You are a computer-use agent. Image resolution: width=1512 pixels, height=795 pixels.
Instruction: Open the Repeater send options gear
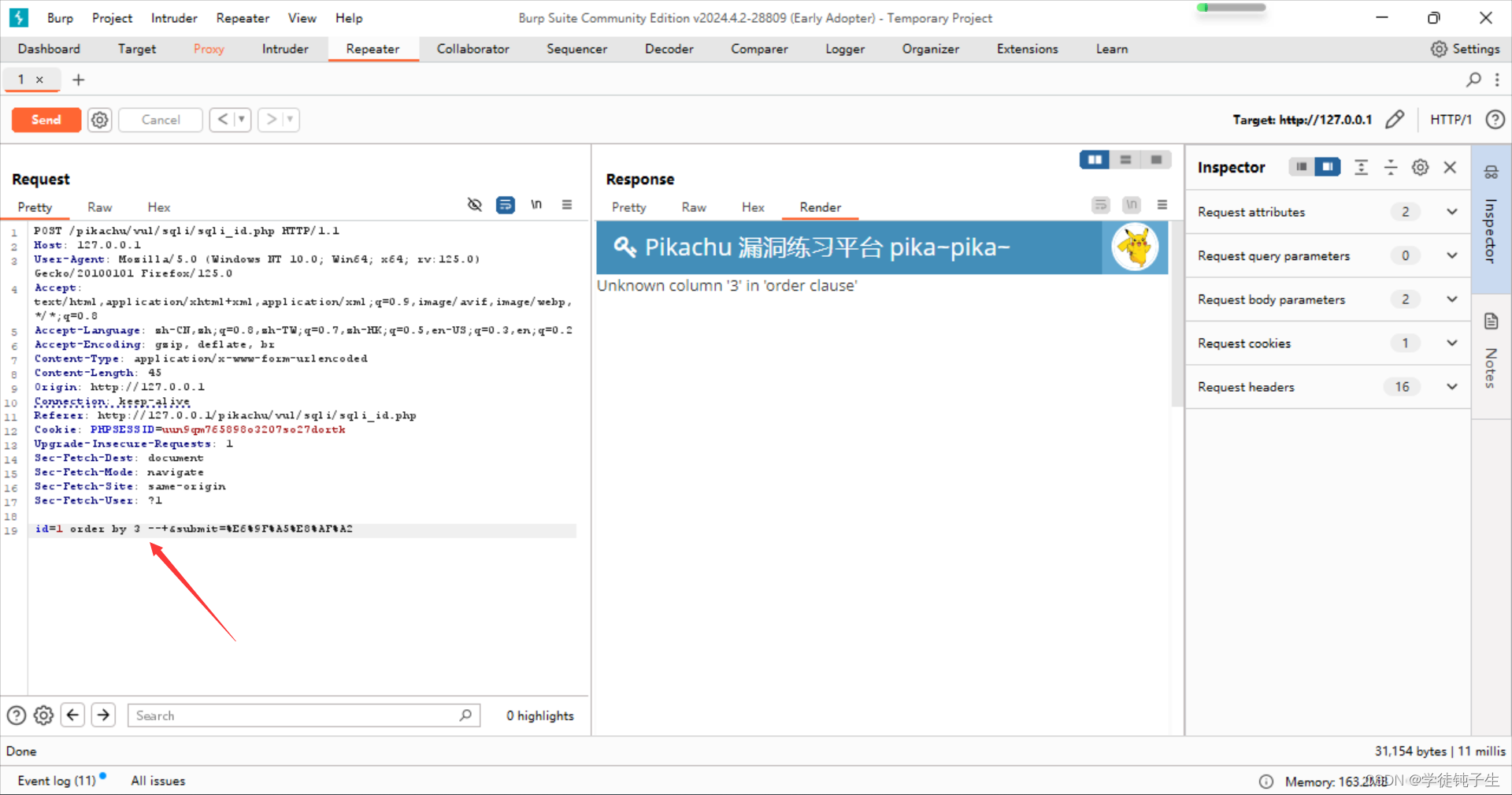(99, 120)
